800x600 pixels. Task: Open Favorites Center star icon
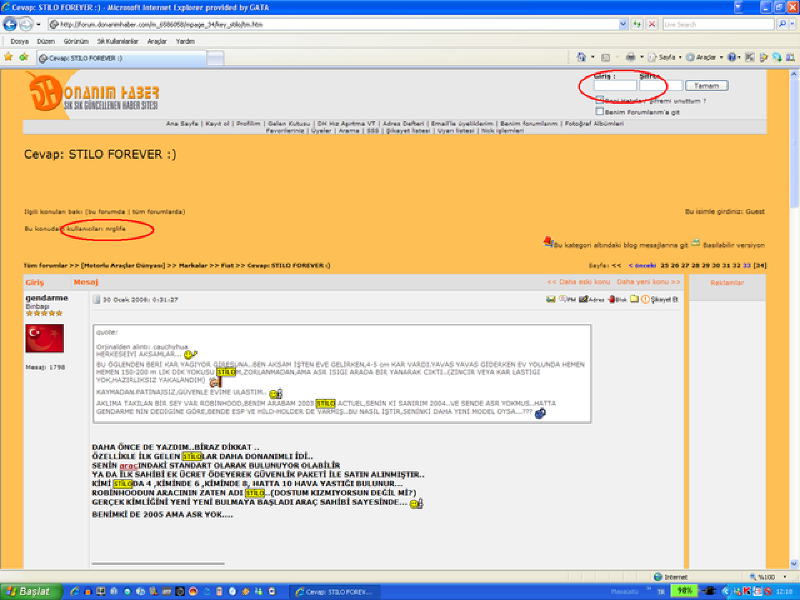9,57
